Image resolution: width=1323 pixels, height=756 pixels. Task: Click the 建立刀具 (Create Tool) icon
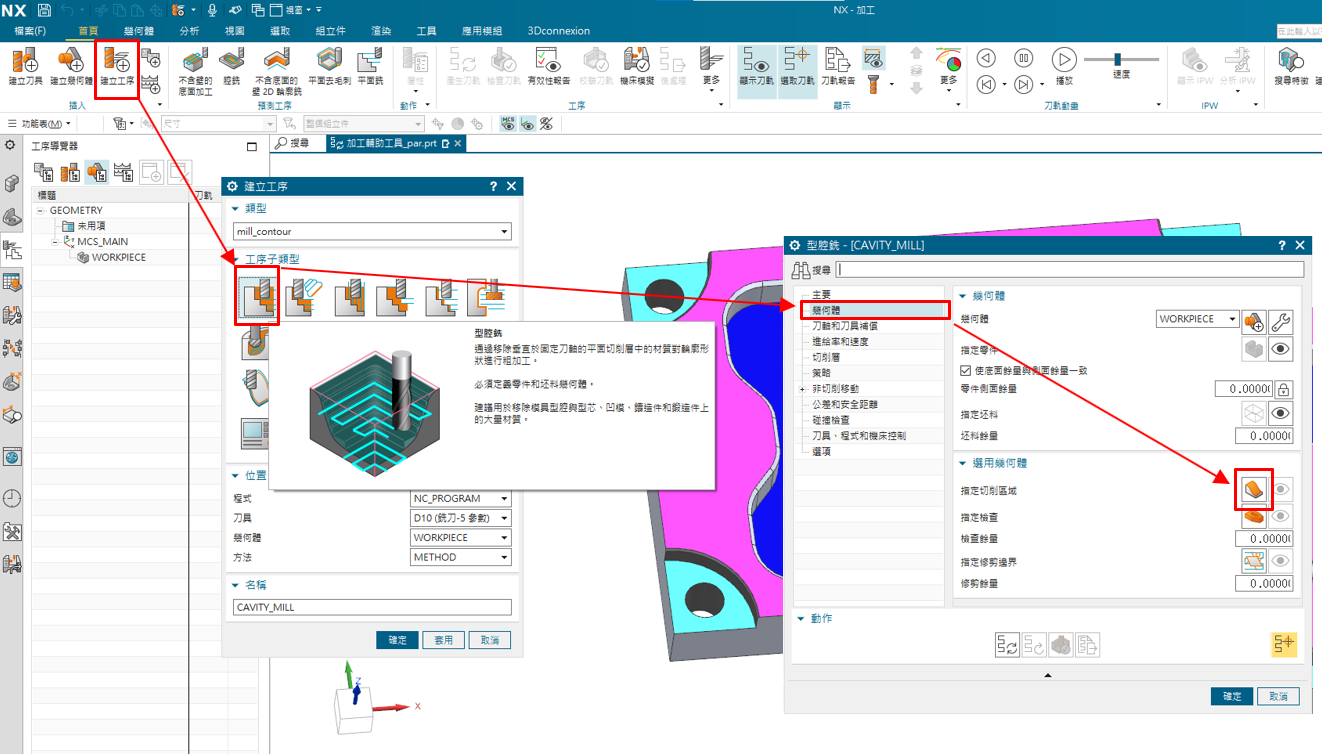click(x=24, y=66)
